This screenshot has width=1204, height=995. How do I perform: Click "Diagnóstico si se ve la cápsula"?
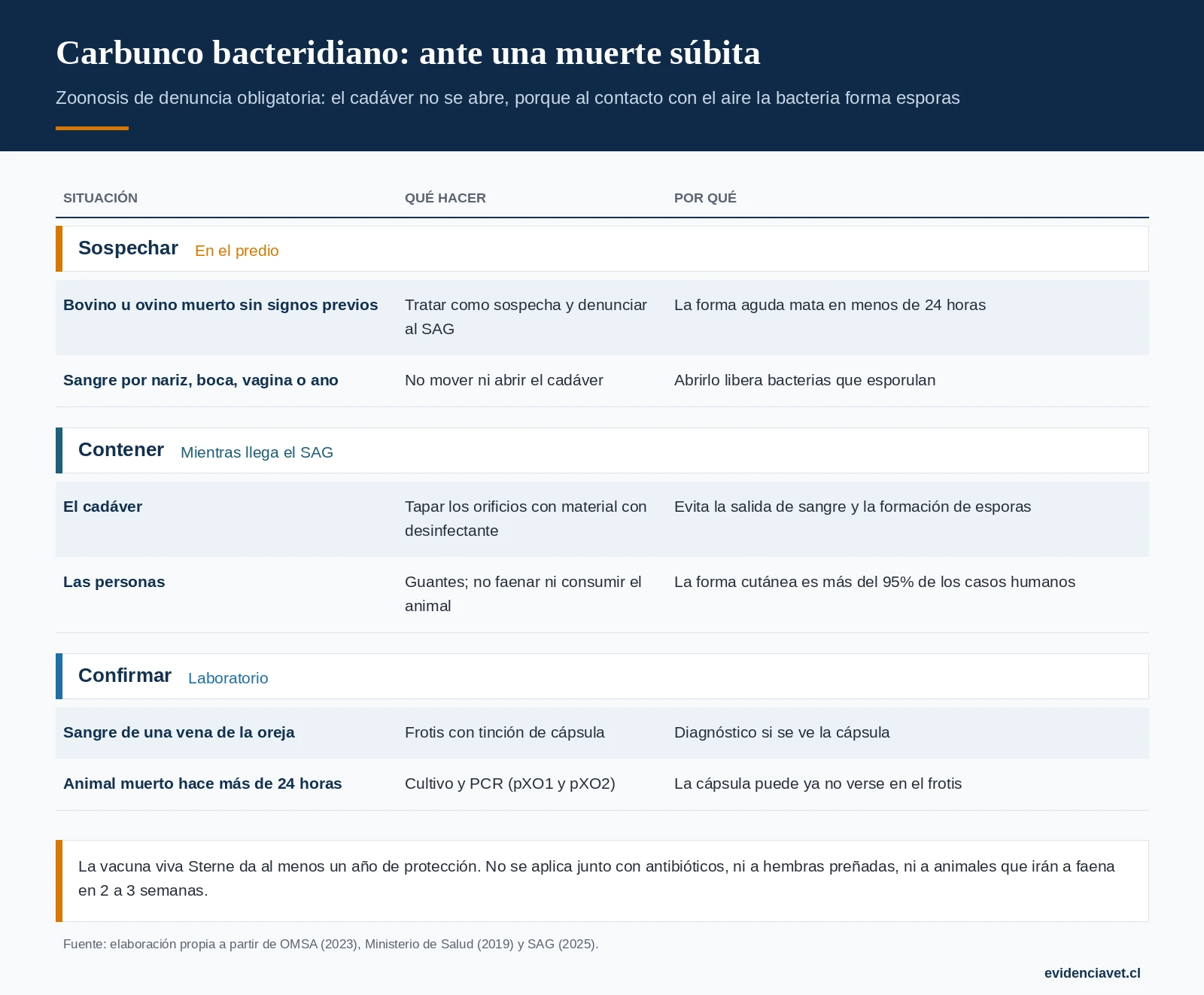pyautogui.click(x=782, y=732)
